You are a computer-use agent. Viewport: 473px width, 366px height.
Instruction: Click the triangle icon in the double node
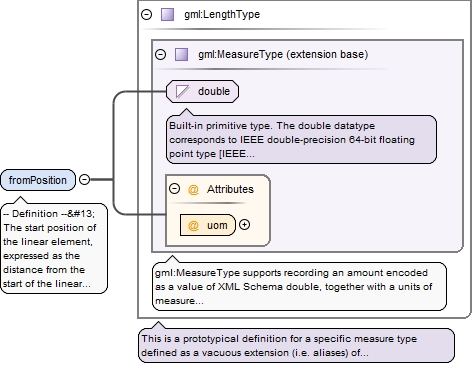[182, 91]
